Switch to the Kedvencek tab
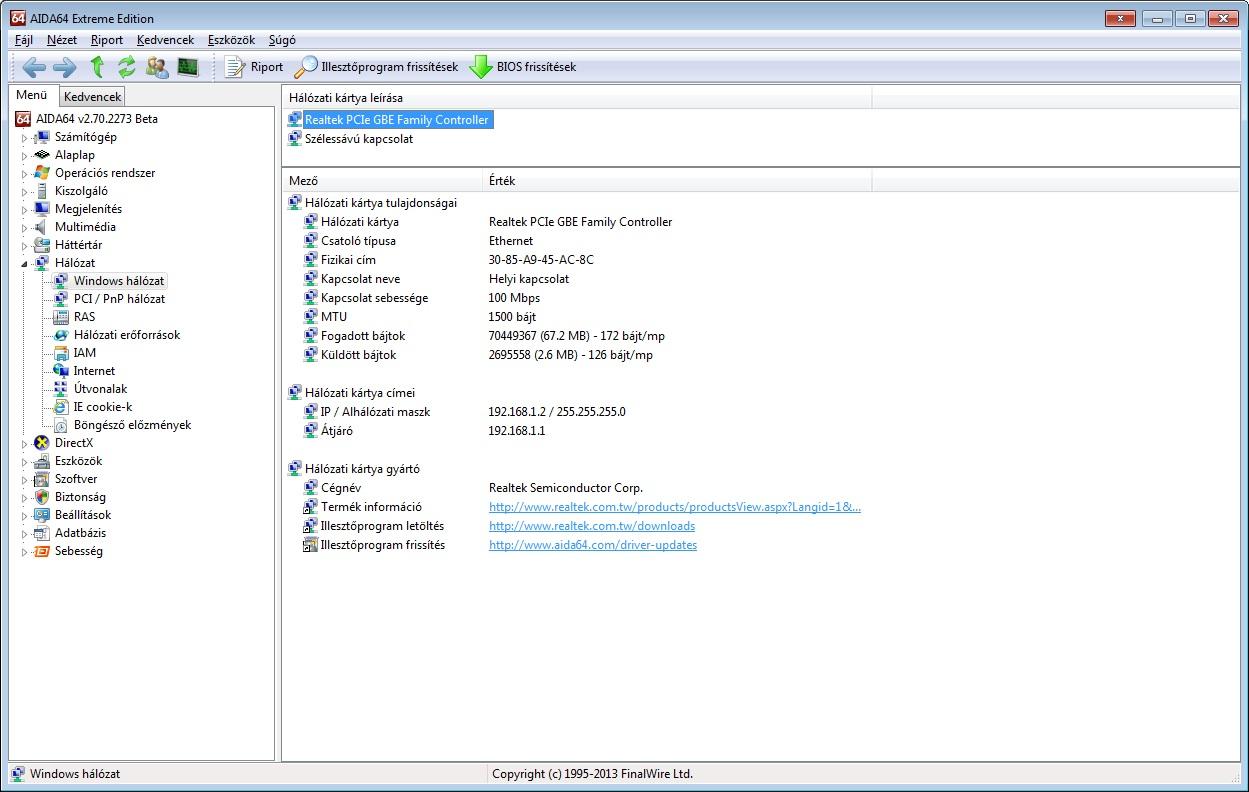The height and width of the screenshot is (792, 1249). pyautogui.click(x=92, y=97)
